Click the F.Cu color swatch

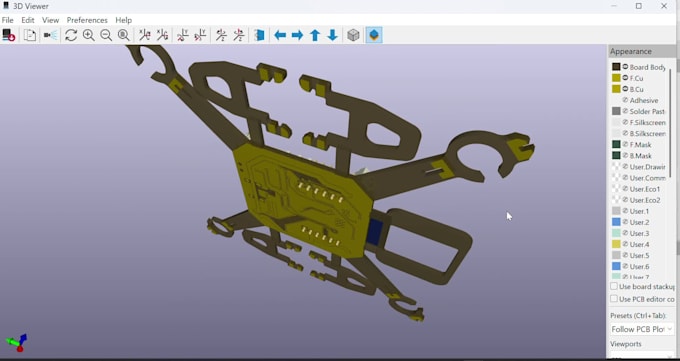coord(616,78)
